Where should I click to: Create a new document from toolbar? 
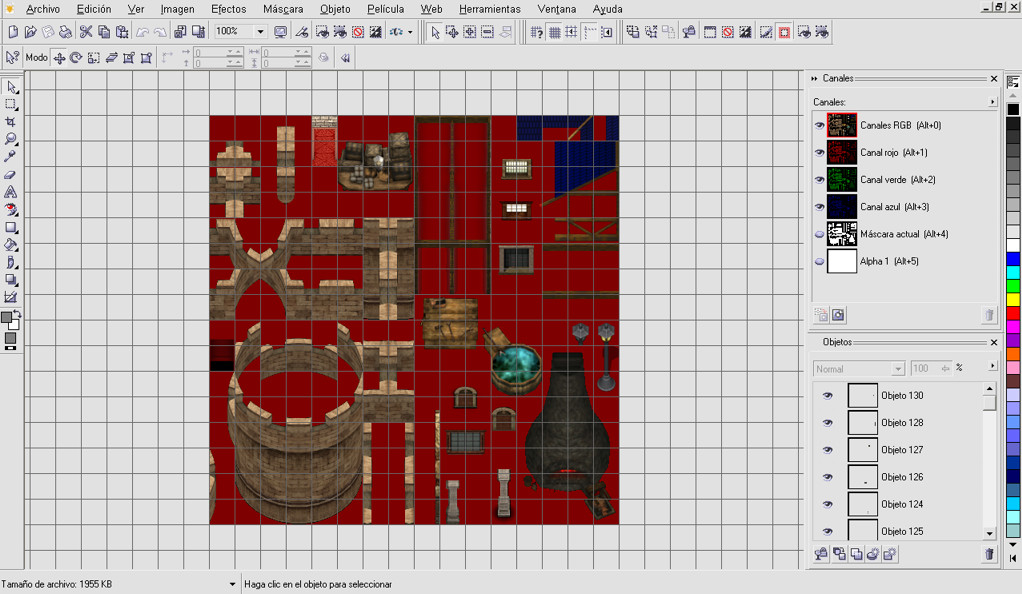pos(13,31)
